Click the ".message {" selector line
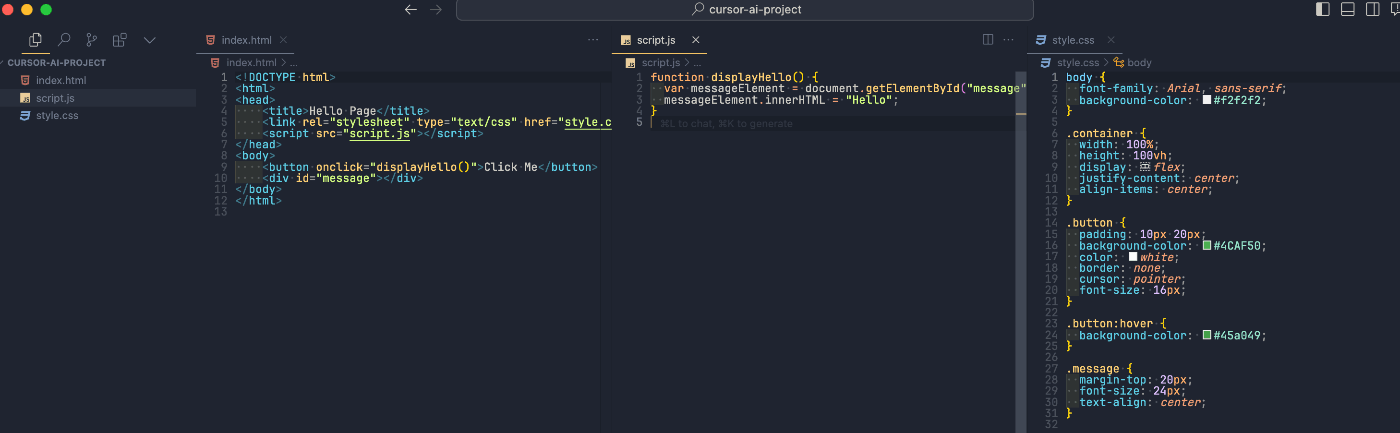The image size is (1400, 433). 1099,369
